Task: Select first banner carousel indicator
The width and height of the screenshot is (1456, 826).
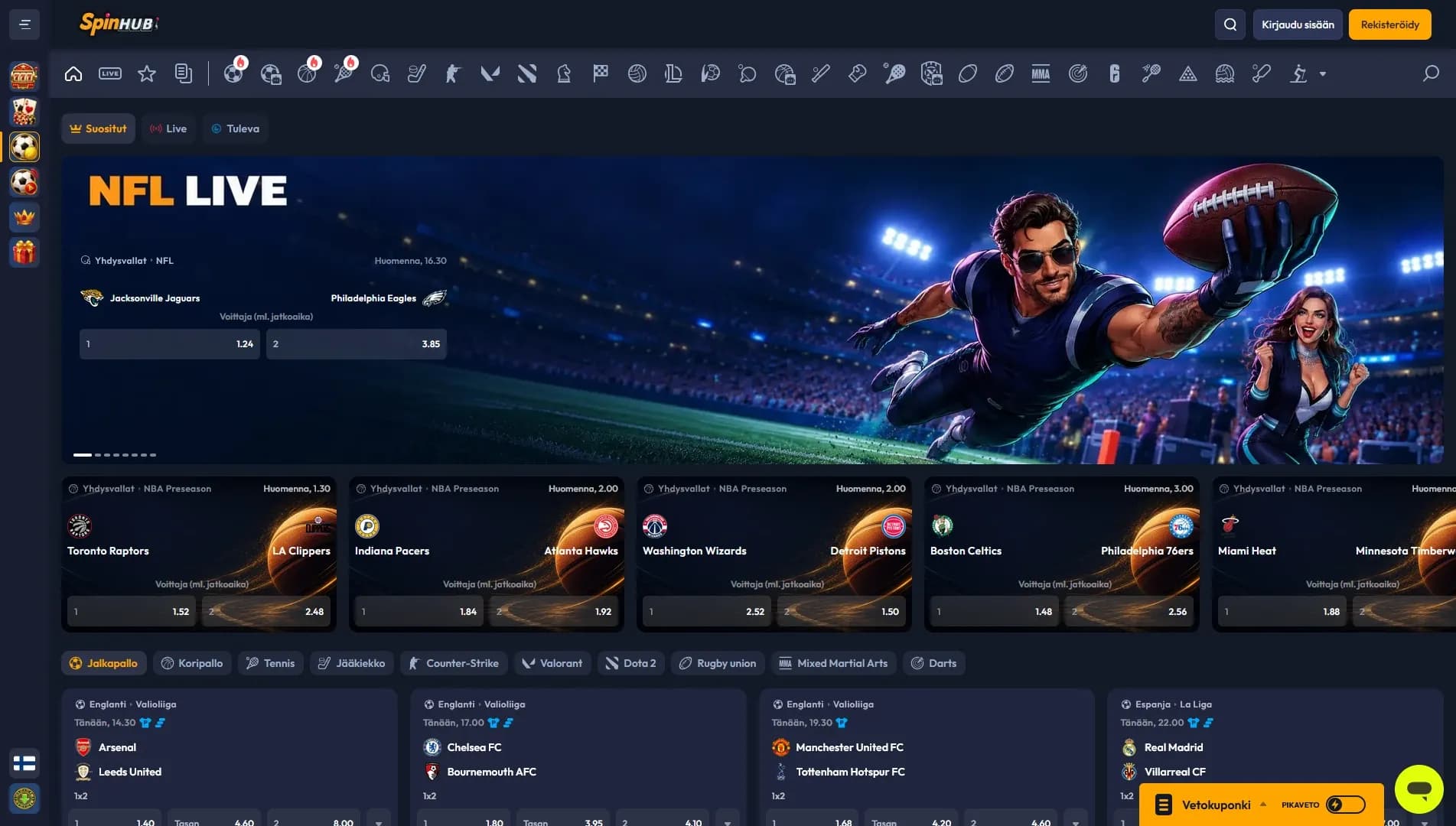Action: click(x=82, y=455)
